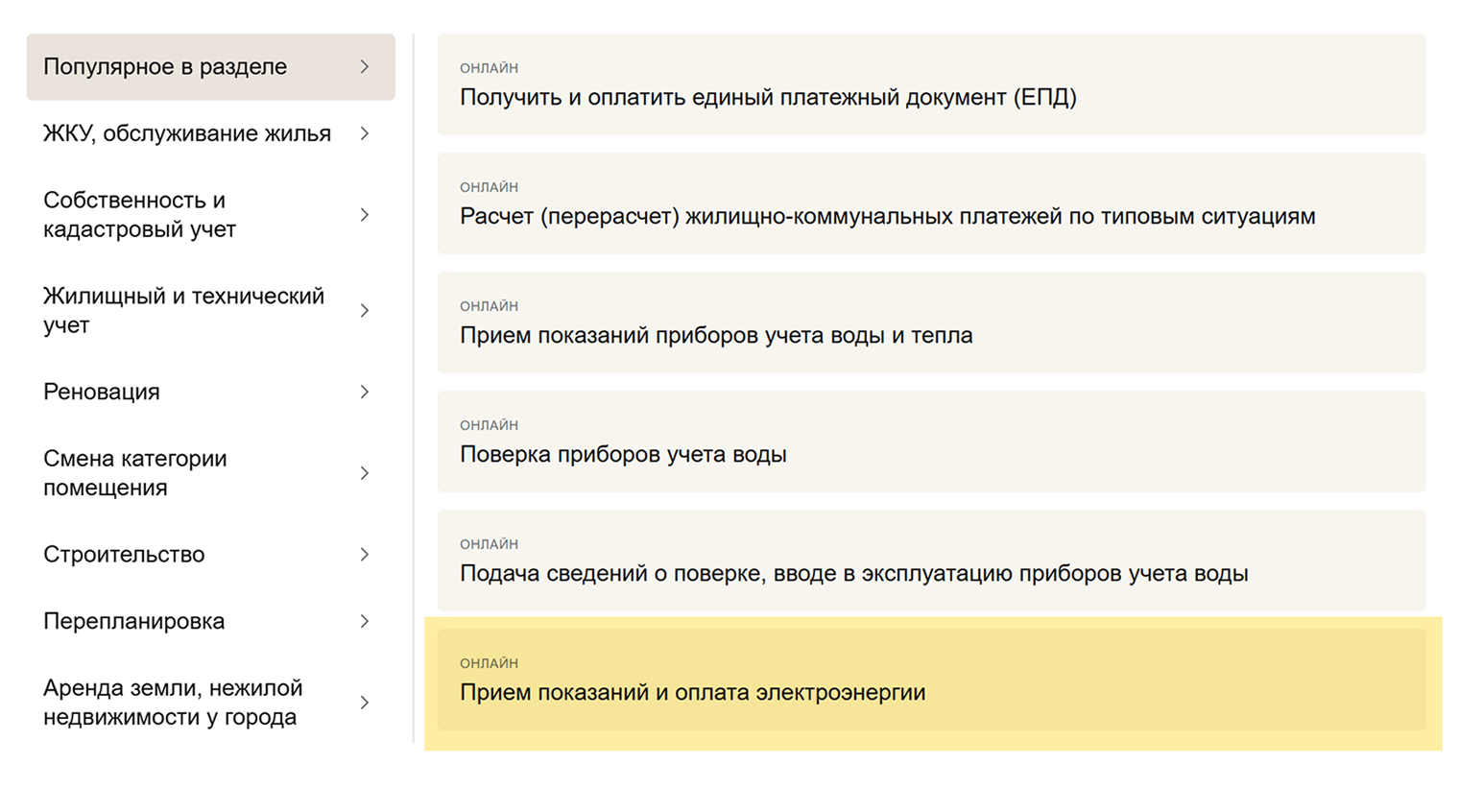Open the 'Поверка приборов учета воды' card
Screen dimensions: 1459x812
tap(623, 454)
